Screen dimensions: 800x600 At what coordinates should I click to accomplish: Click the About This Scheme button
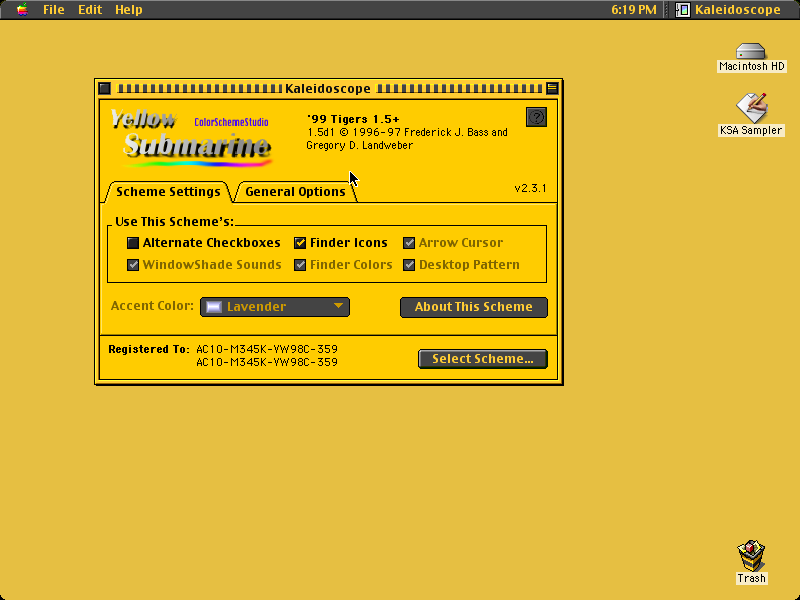[473, 307]
